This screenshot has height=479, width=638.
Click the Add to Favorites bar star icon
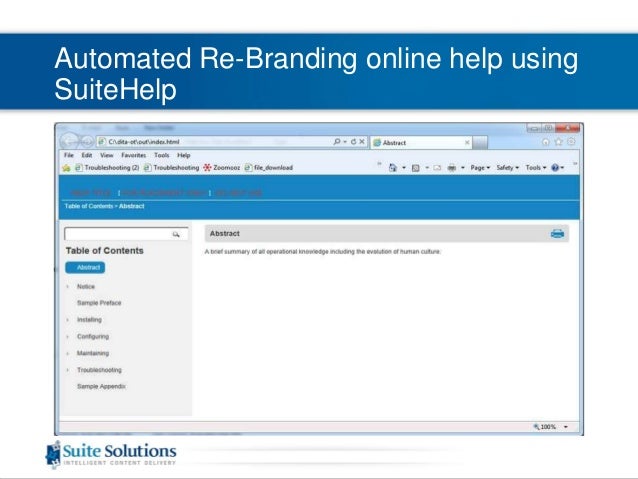(66, 168)
